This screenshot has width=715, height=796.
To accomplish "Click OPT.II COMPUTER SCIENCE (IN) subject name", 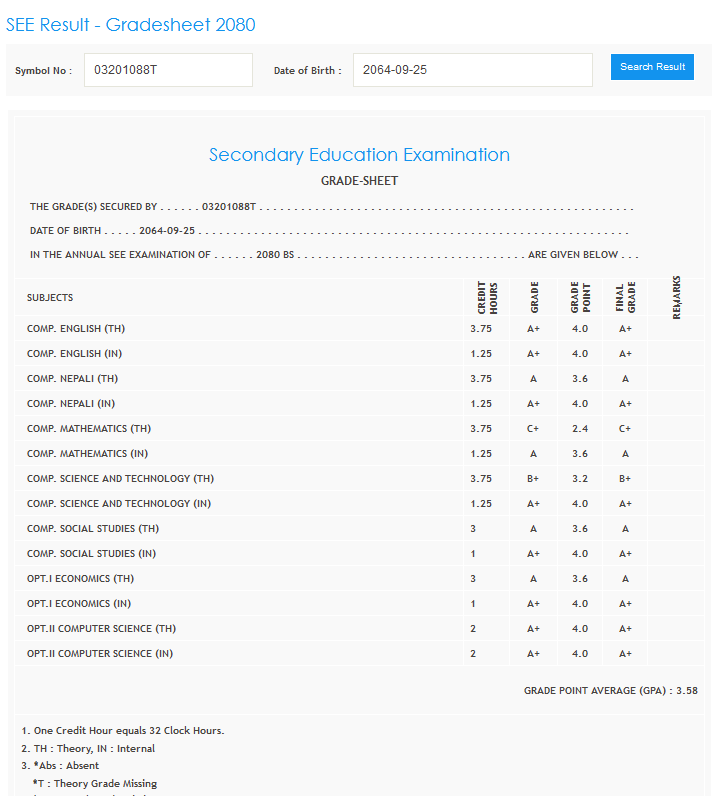I will (x=100, y=654).
